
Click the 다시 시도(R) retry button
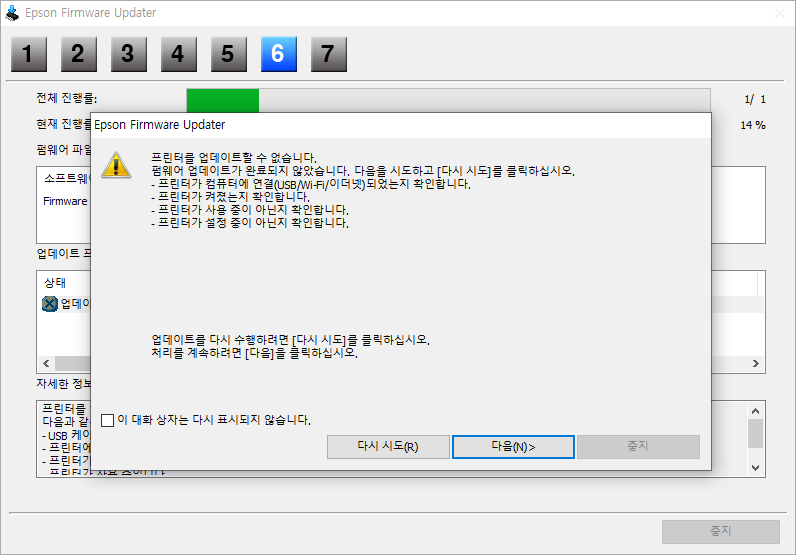click(388, 447)
